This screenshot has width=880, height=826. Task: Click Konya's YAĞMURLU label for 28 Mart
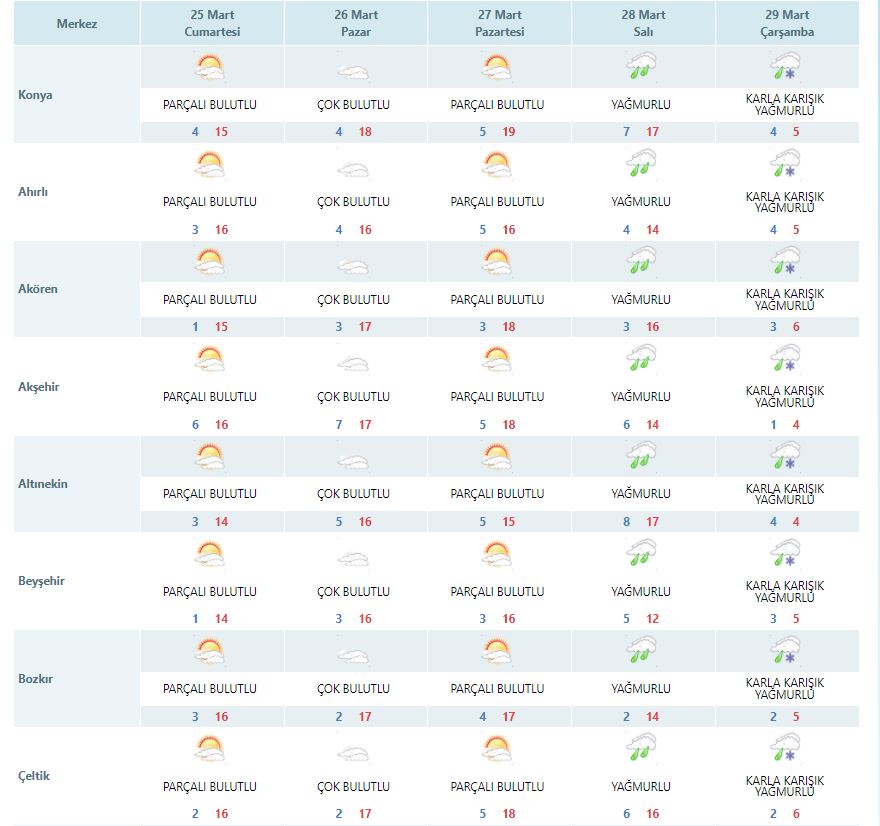pyautogui.click(x=641, y=104)
